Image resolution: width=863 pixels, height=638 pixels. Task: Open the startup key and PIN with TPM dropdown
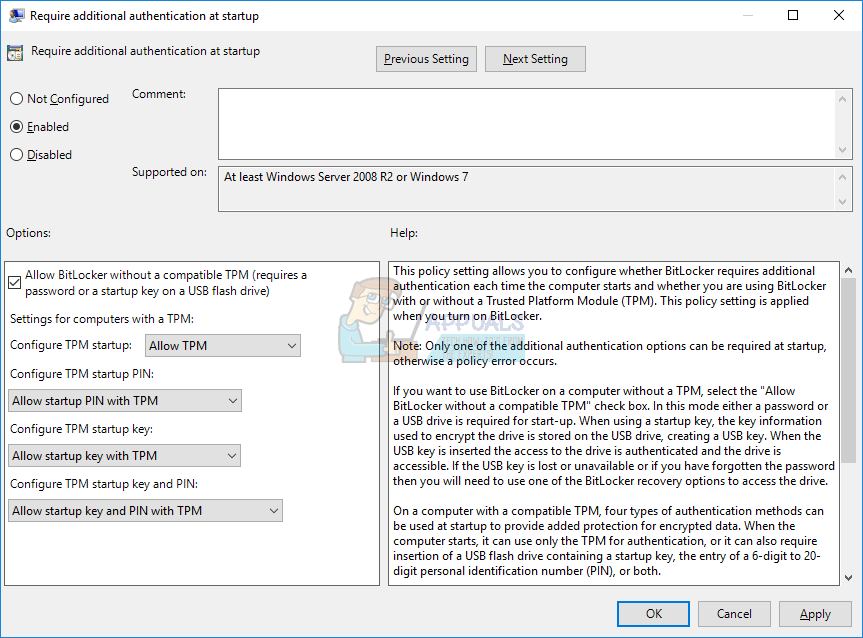145,511
